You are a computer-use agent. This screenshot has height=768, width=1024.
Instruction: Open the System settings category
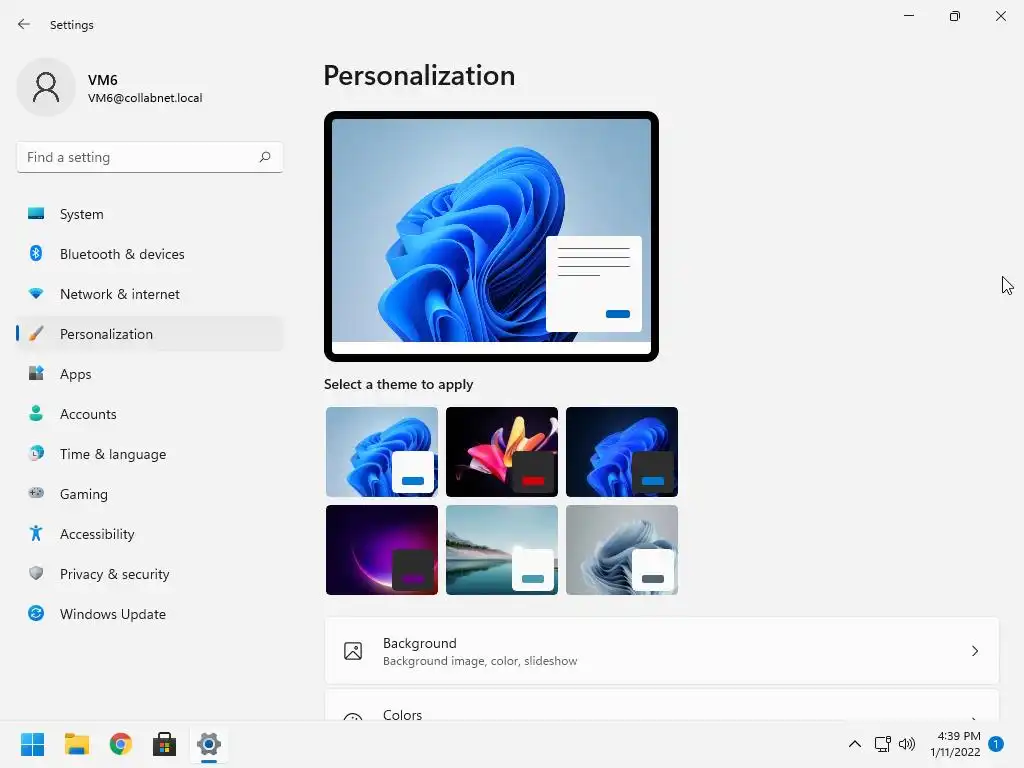150,214
